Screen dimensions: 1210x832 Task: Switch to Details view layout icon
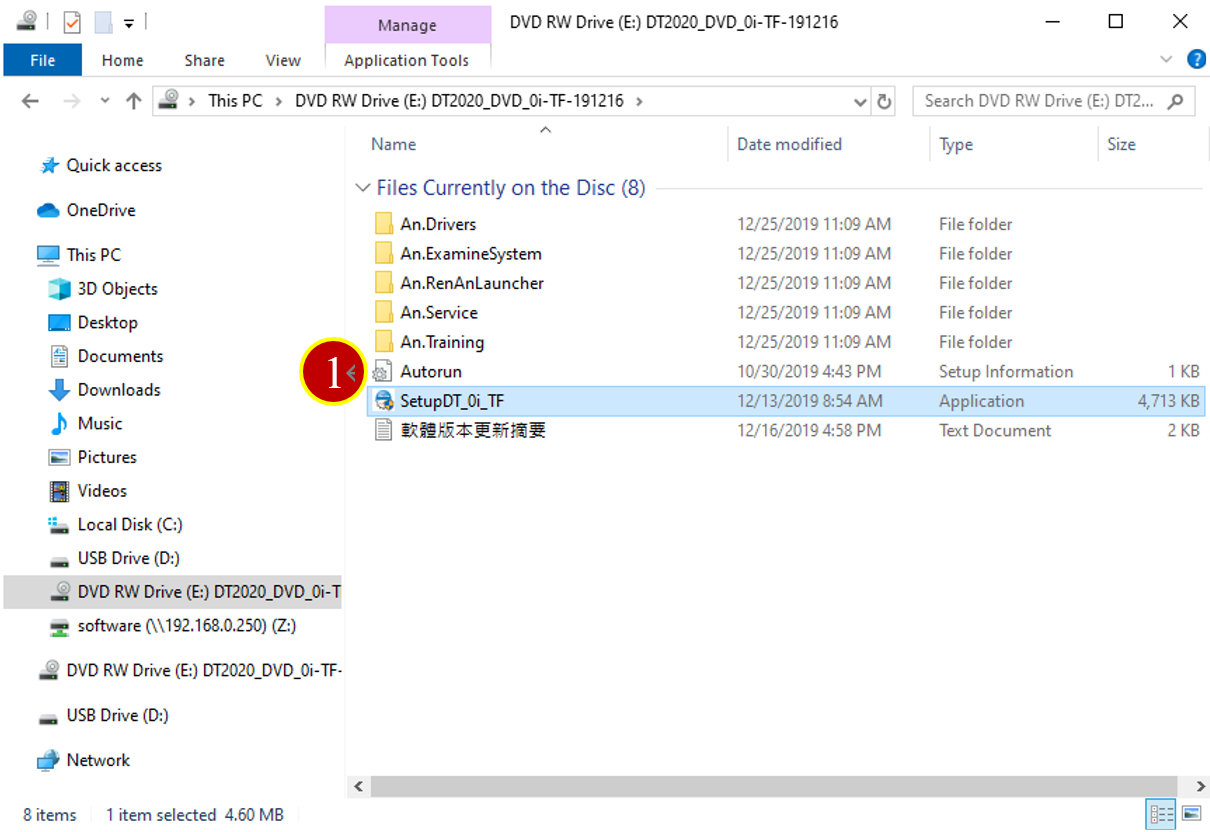click(1162, 814)
